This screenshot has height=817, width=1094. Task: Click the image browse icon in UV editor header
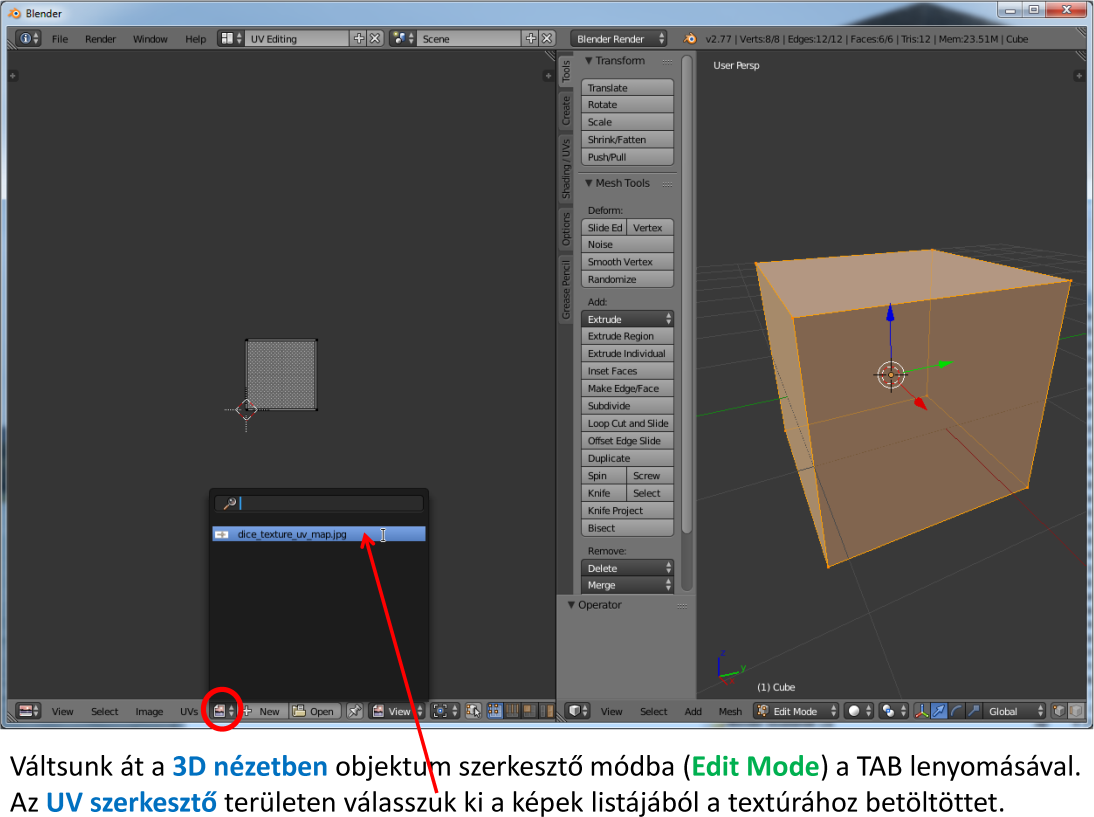(219, 711)
